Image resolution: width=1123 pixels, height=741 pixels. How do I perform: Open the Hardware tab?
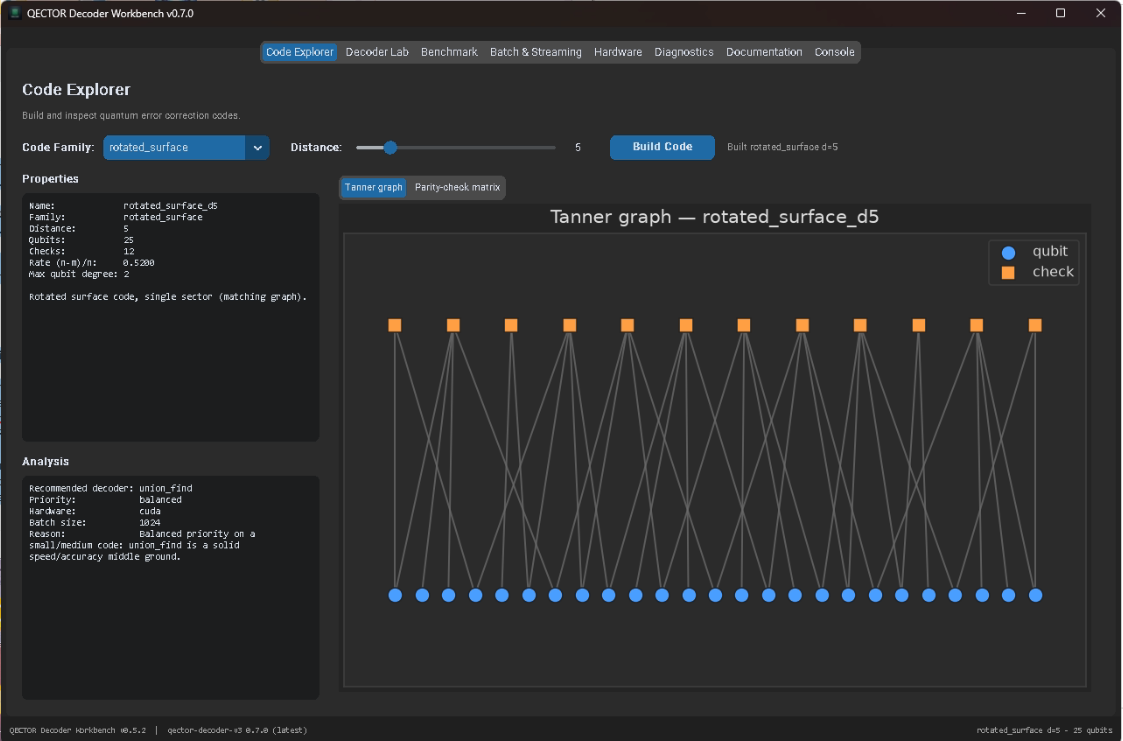[x=618, y=52]
